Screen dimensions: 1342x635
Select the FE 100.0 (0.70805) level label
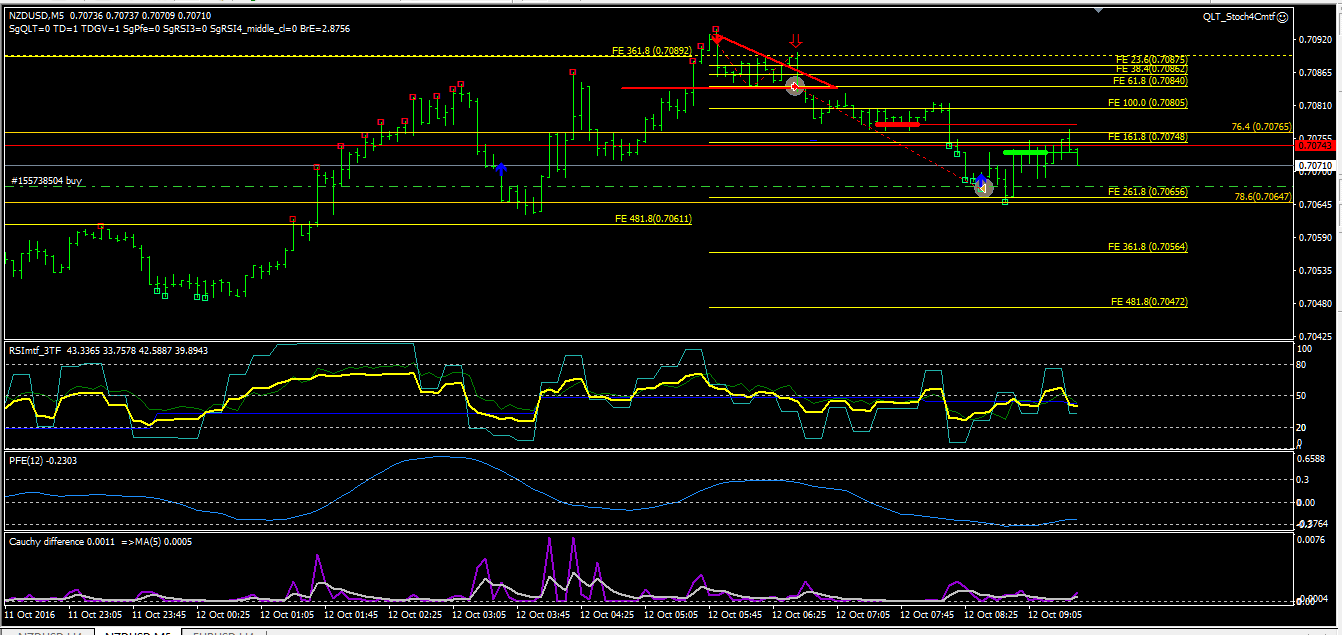pyautogui.click(x=1148, y=103)
